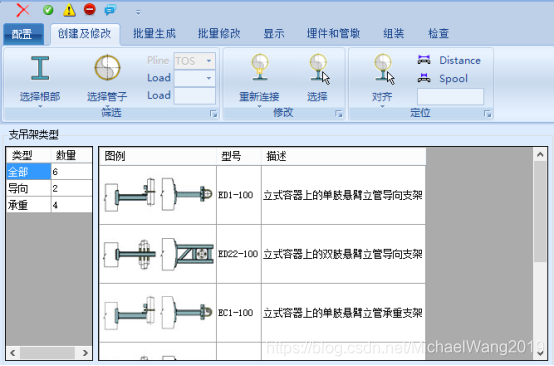Click the yellow warning triangle icon

click(69, 10)
